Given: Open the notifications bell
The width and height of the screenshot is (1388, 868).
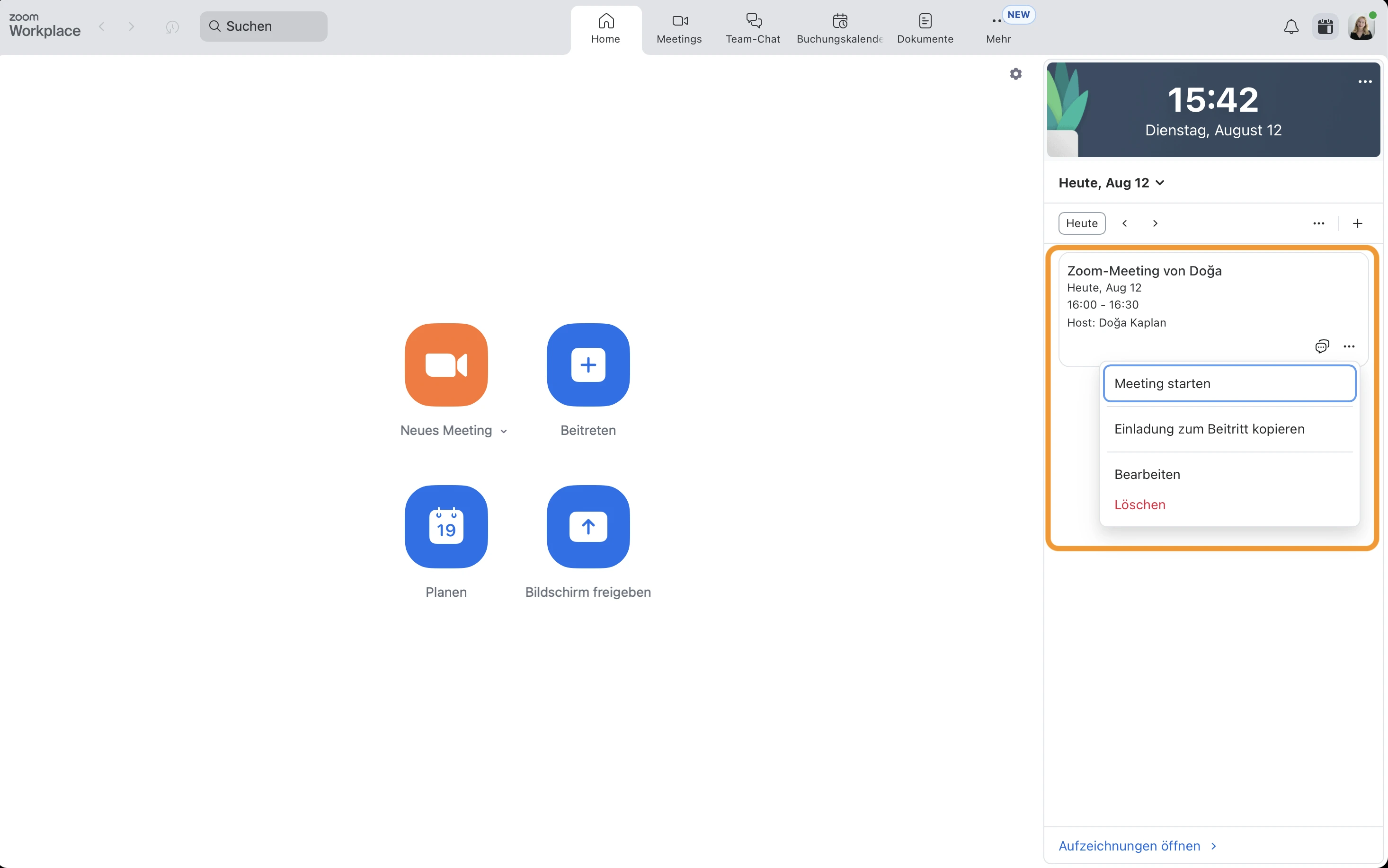Looking at the screenshot, I should pyautogui.click(x=1291, y=27).
